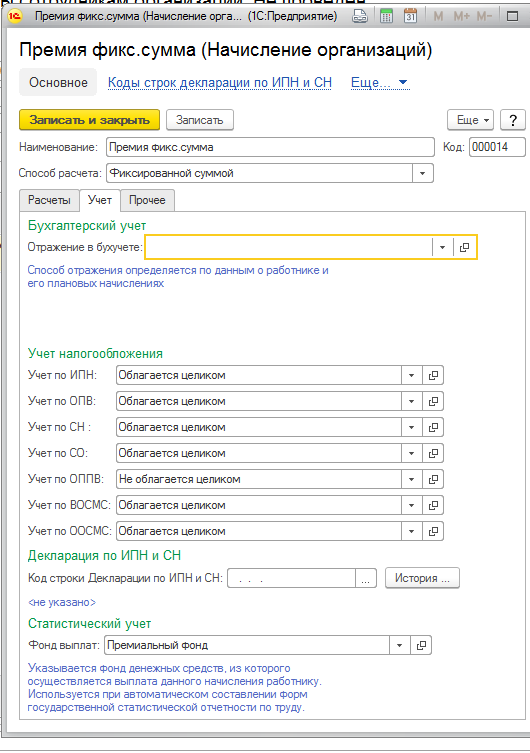Expand the Отражение в бухучете dropdown arrow

click(443, 247)
